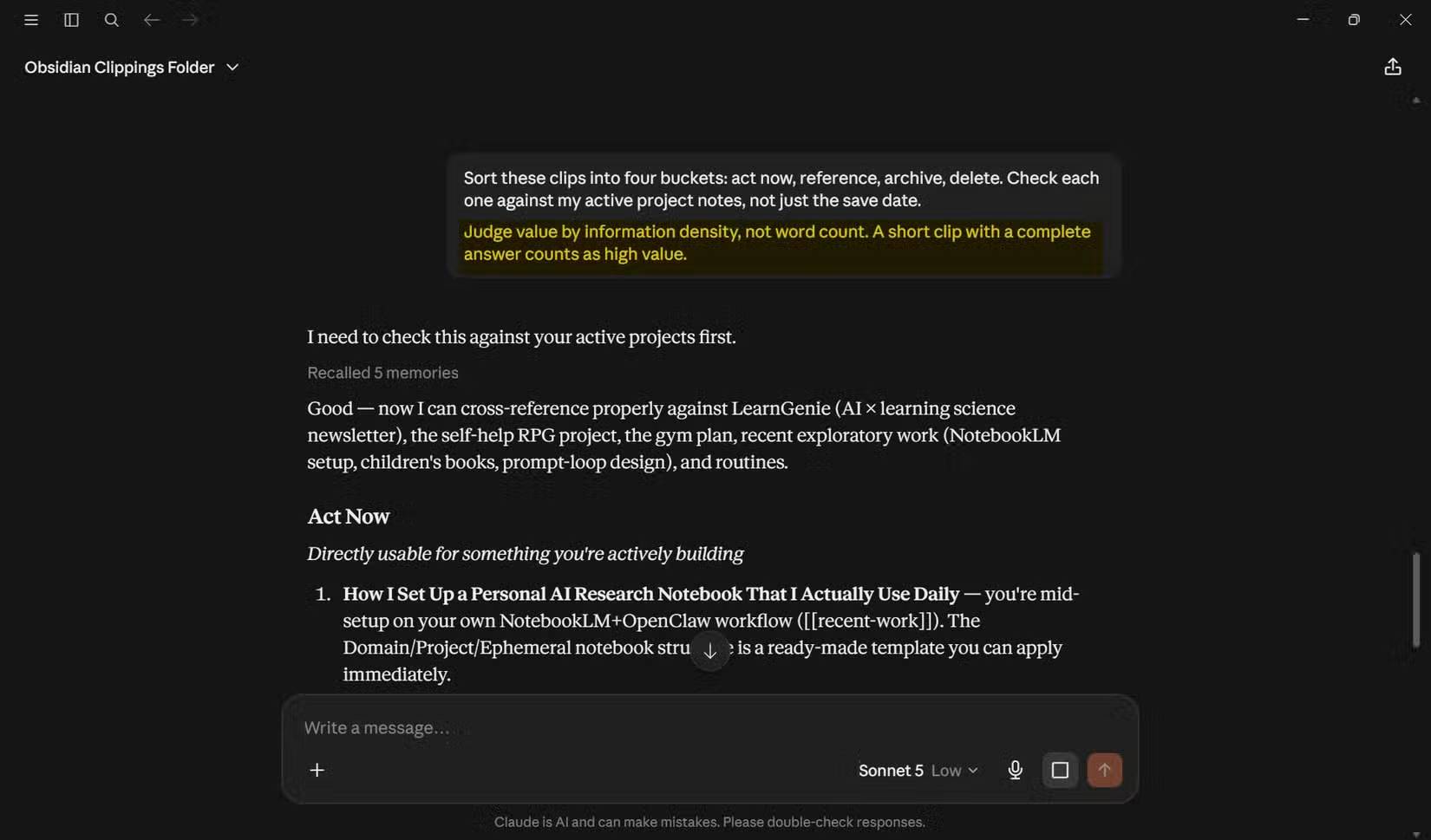Jump to bottom with the down arrow button

(x=709, y=651)
